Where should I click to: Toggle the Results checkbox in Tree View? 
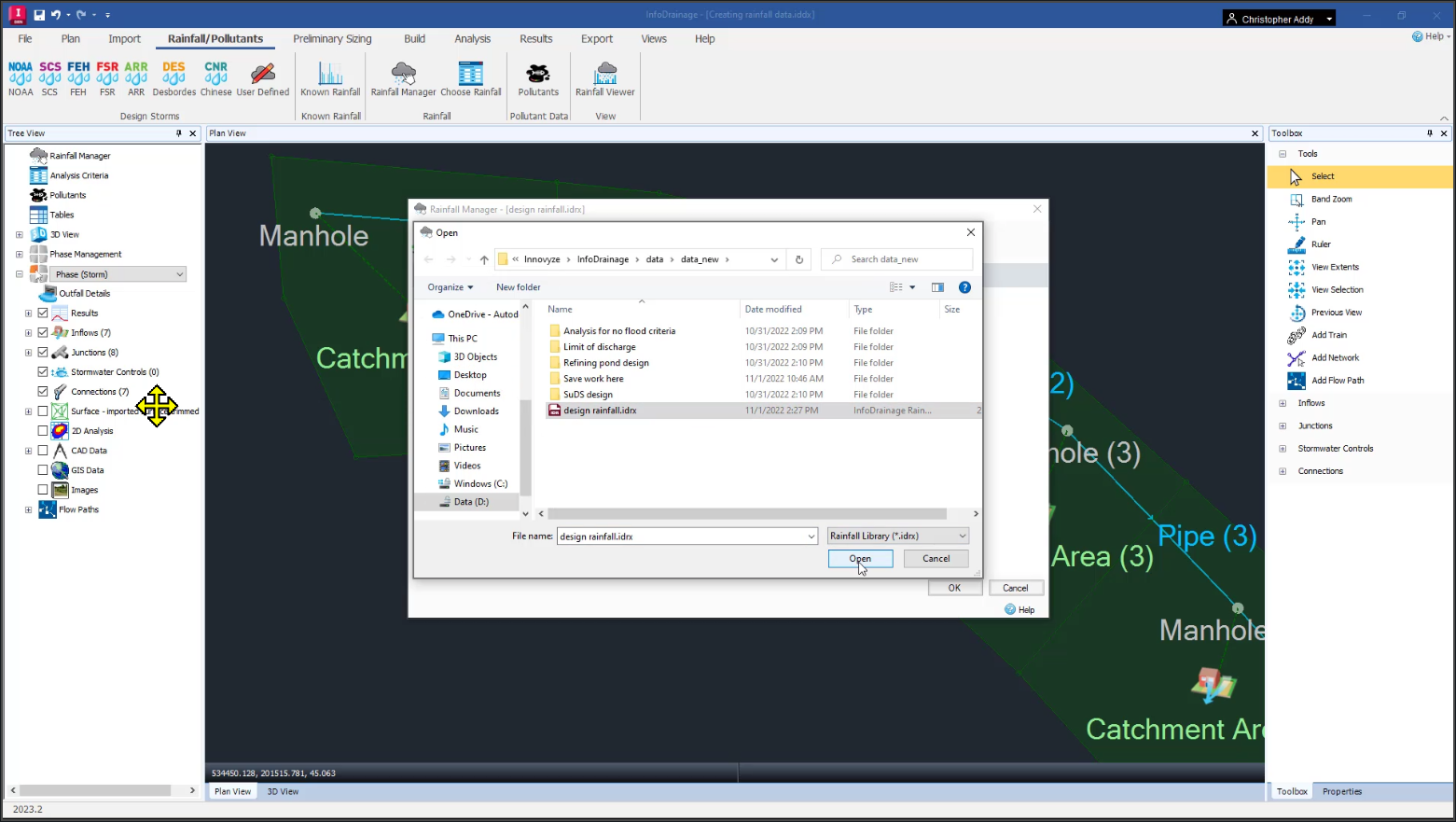coord(43,313)
